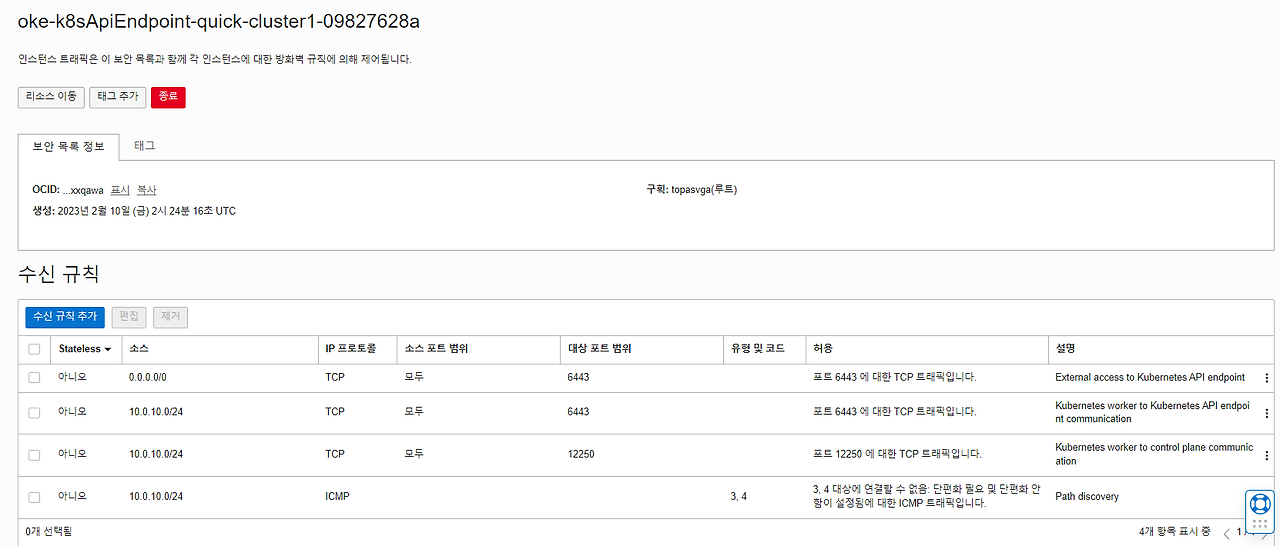Check the 0.0.0.0/0 rule row
Viewport: 1280px width, 546px height.
point(35,378)
